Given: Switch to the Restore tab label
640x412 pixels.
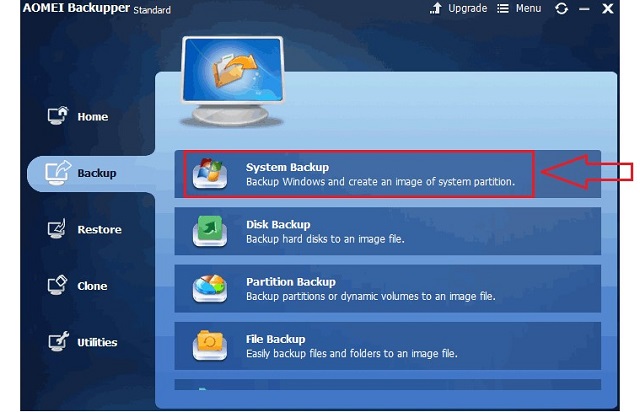Looking at the screenshot, I should click(99, 229).
